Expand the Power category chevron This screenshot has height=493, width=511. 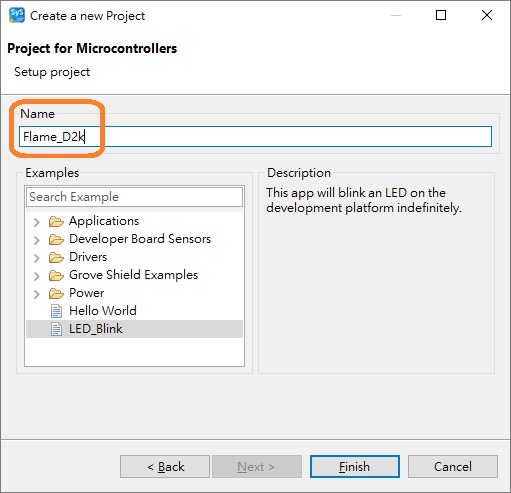[37, 294]
